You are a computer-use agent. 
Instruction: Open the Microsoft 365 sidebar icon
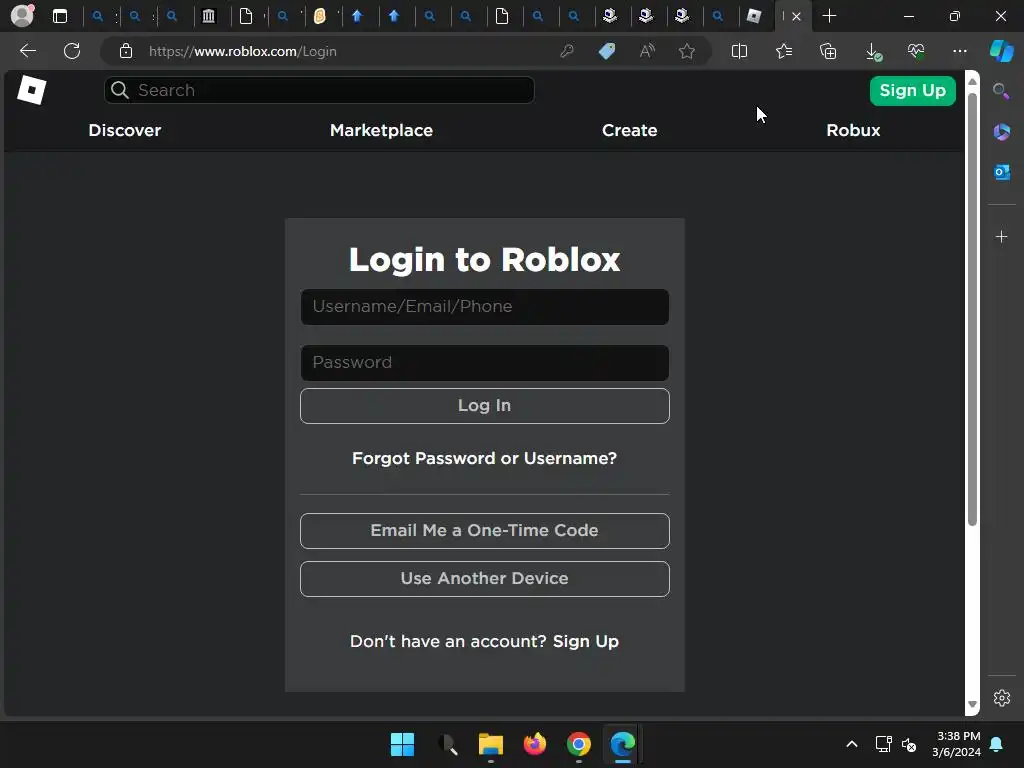pyautogui.click(x=1002, y=132)
